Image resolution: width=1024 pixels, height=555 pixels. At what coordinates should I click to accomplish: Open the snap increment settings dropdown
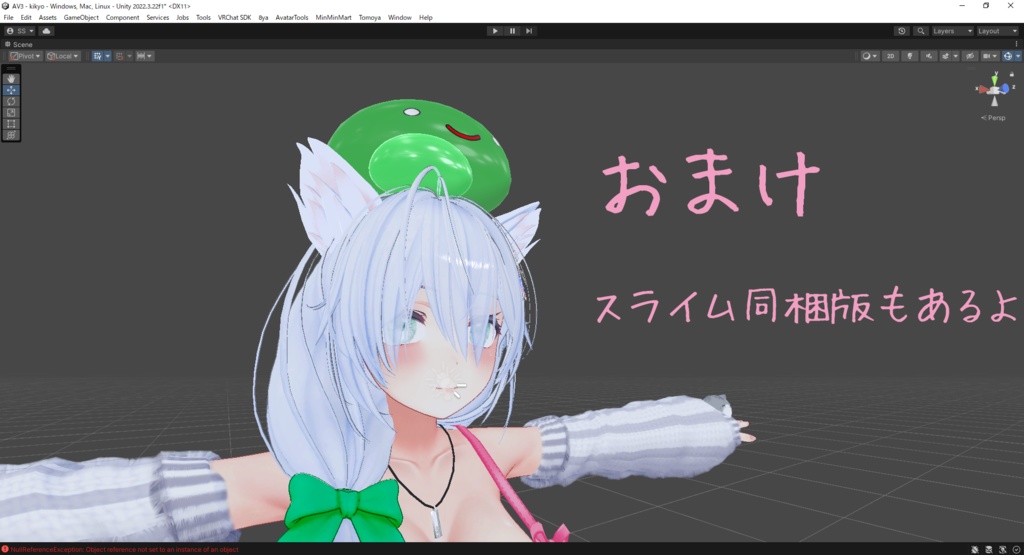tap(144, 56)
